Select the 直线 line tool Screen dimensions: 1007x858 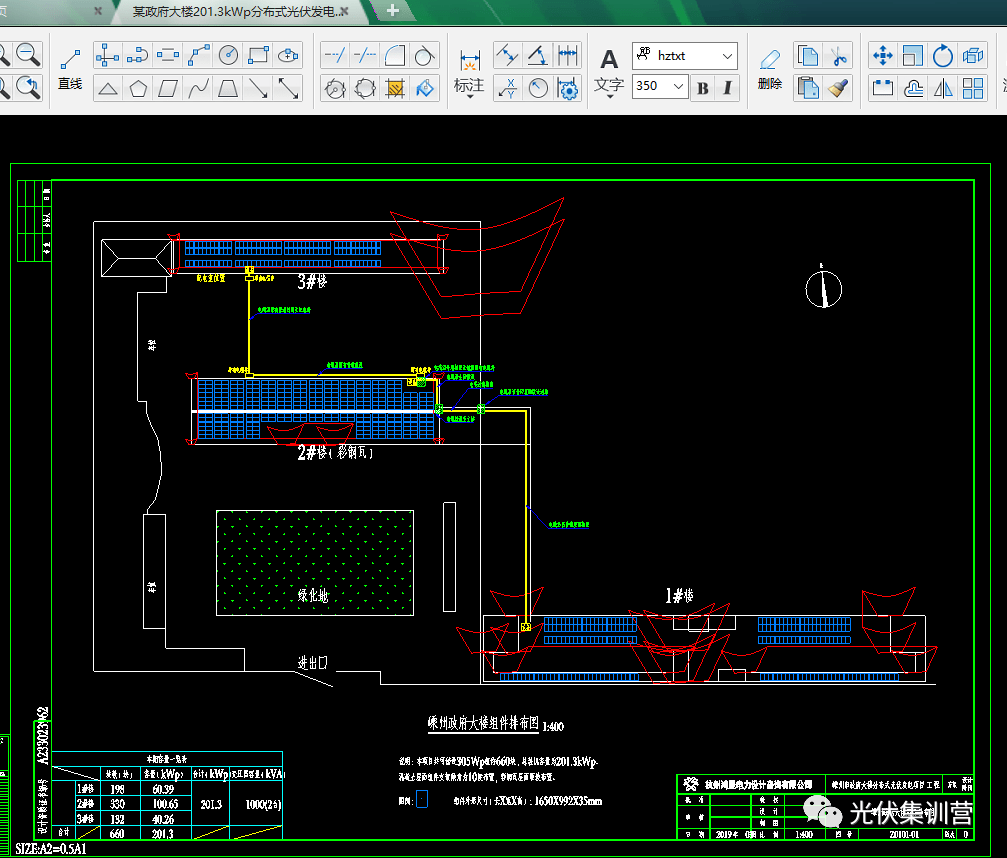(69, 67)
